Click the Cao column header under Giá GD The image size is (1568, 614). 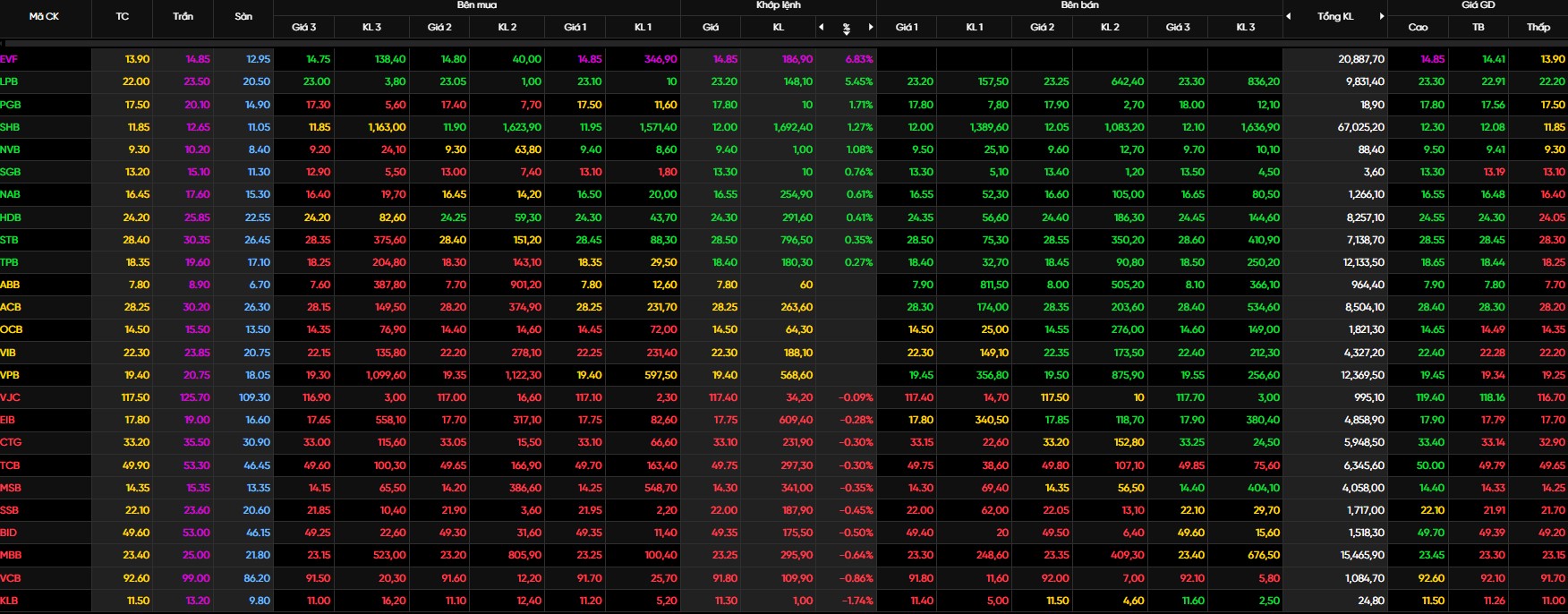pyautogui.click(x=1418, y=27)
